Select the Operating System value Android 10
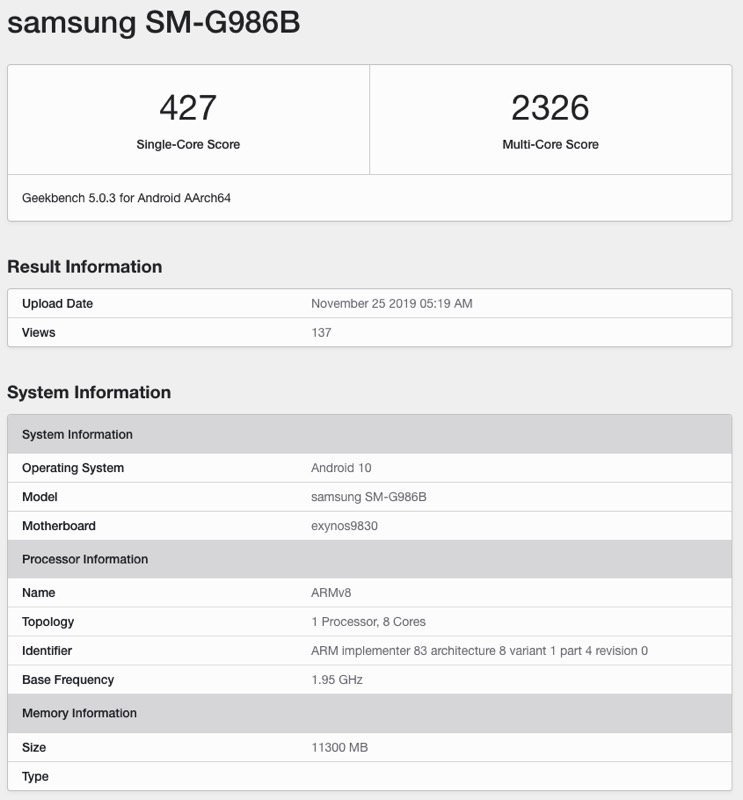 click(x=341, y=468)
